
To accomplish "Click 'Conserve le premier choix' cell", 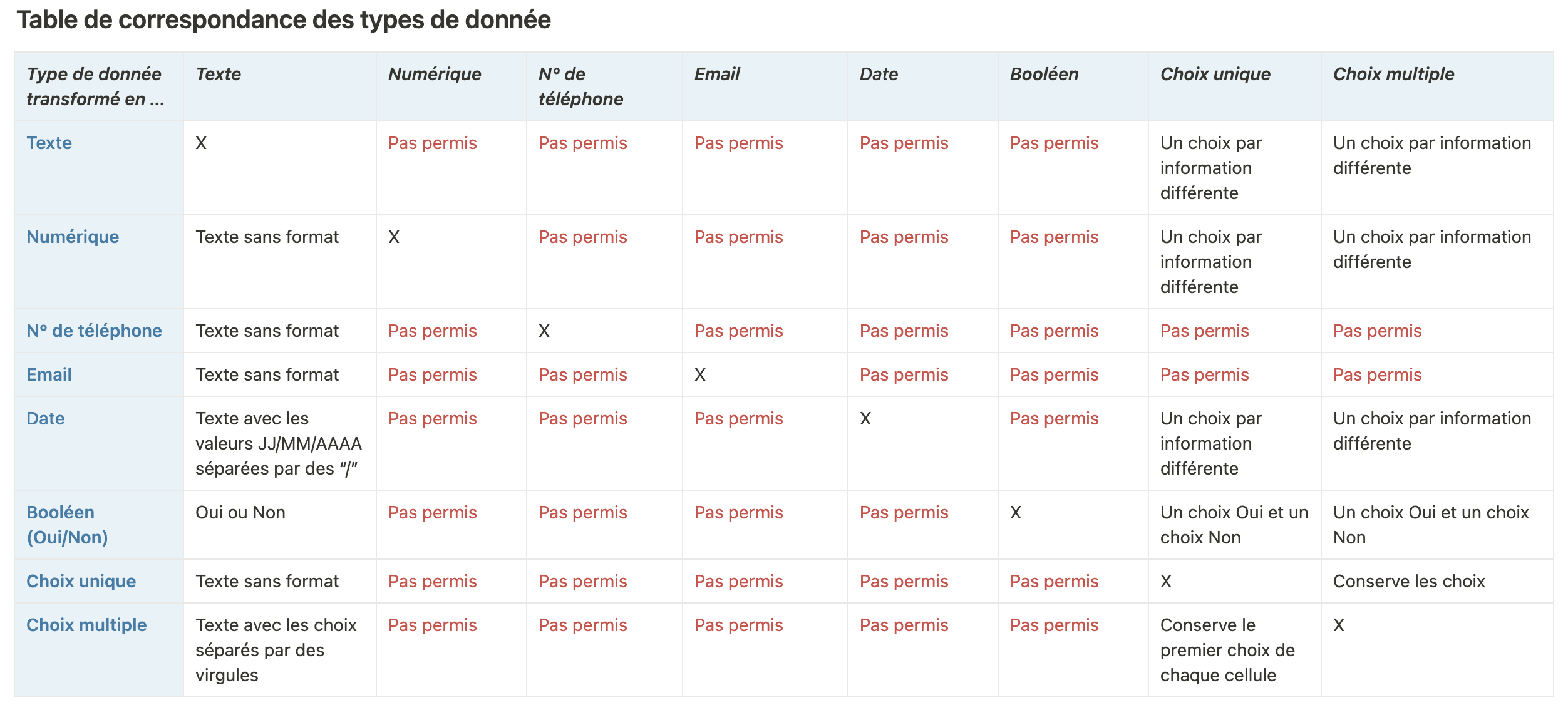I will (1227, 650).
